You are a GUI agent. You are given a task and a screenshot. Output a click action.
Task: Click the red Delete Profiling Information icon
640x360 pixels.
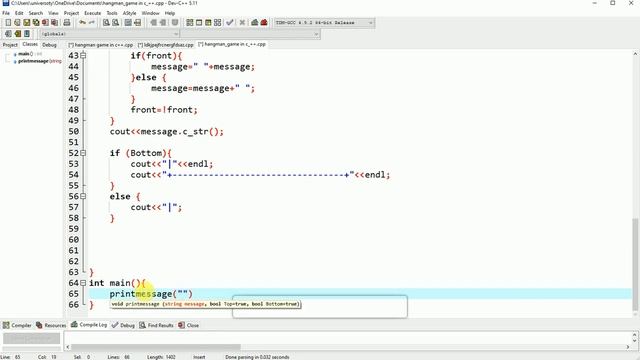point(264,23)
